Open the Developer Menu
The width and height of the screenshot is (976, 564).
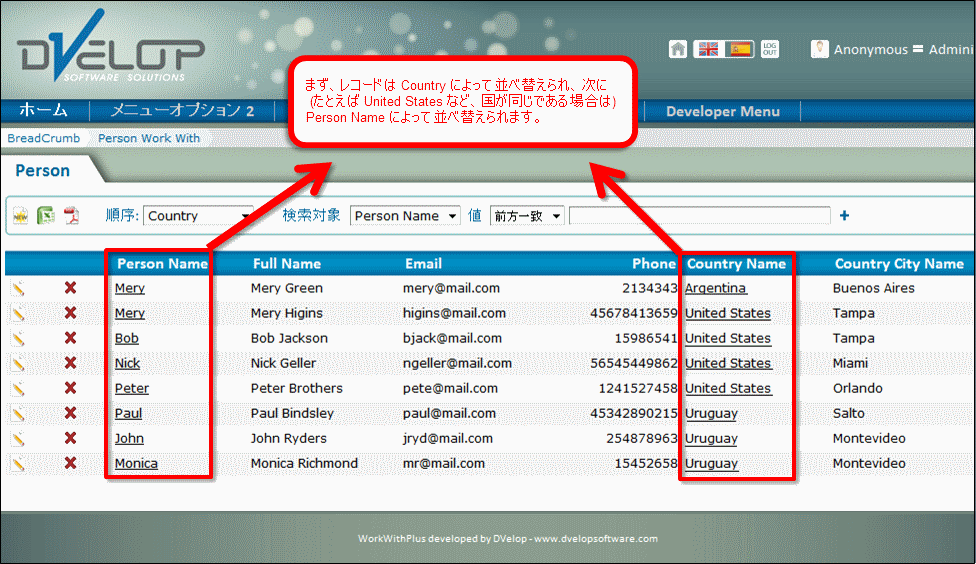pyautogui.click(x=722, y=111)
